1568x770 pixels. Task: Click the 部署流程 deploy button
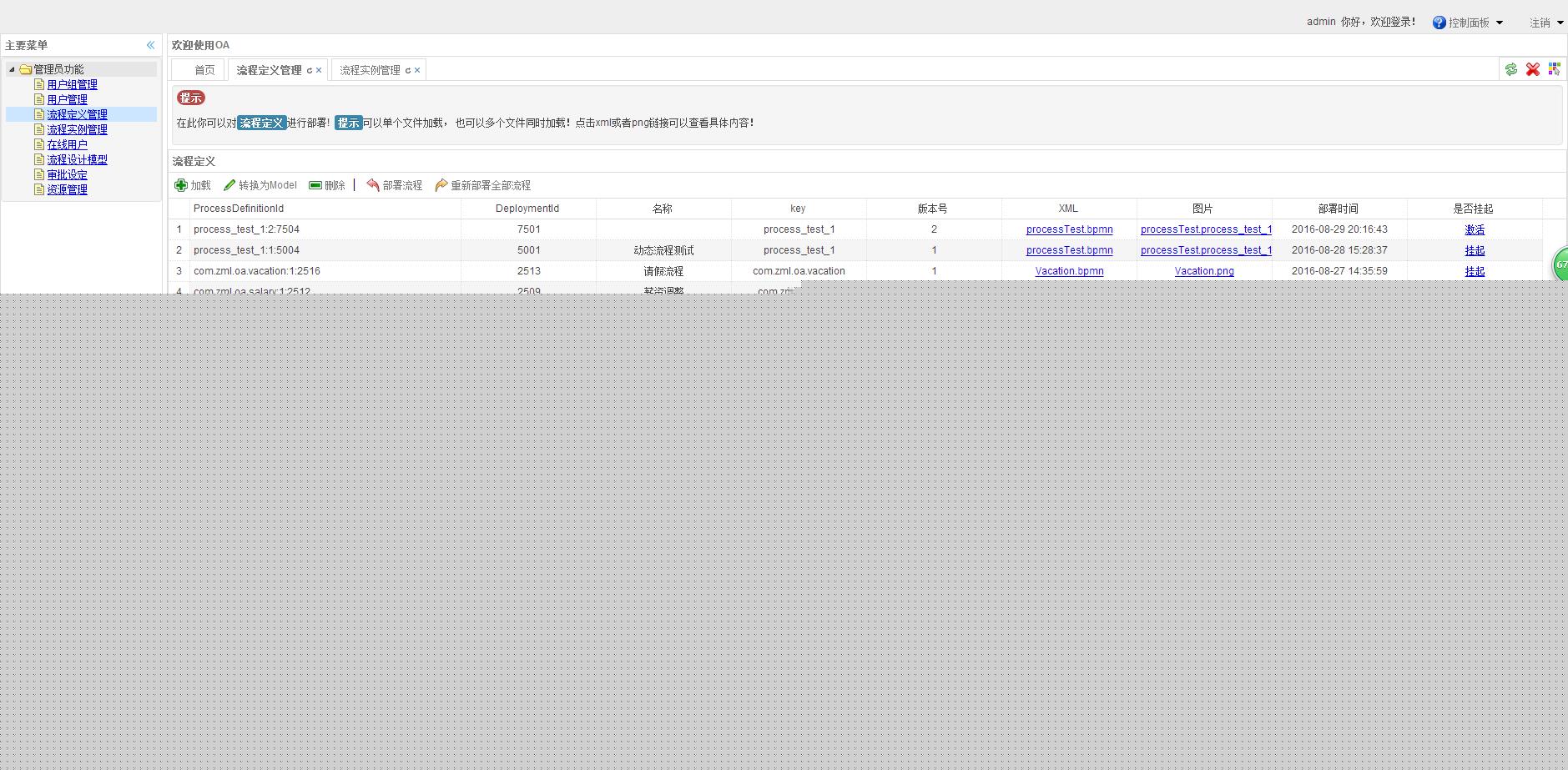click(x=395, y=185)
